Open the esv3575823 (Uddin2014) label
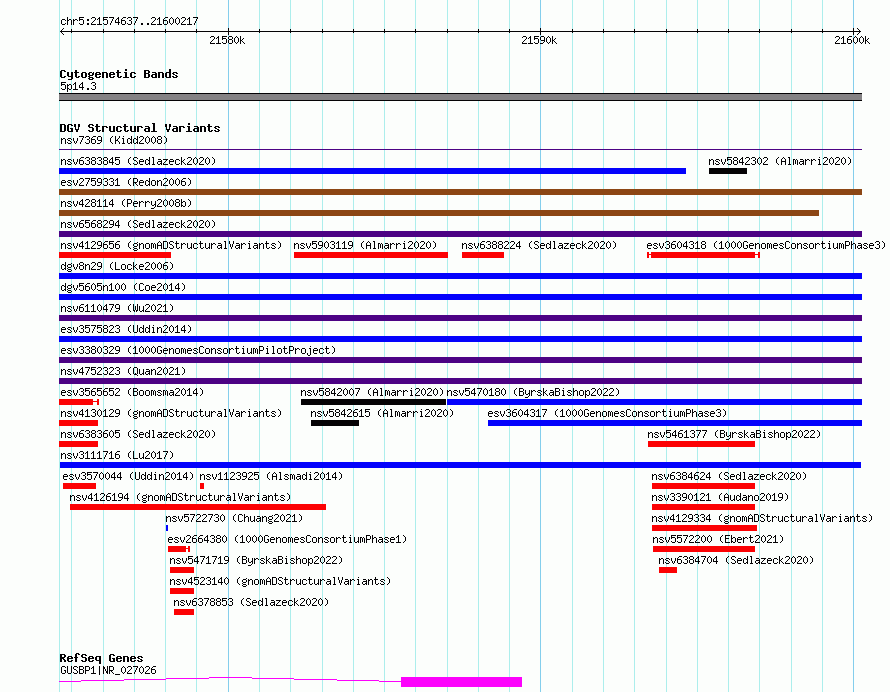 126,329
